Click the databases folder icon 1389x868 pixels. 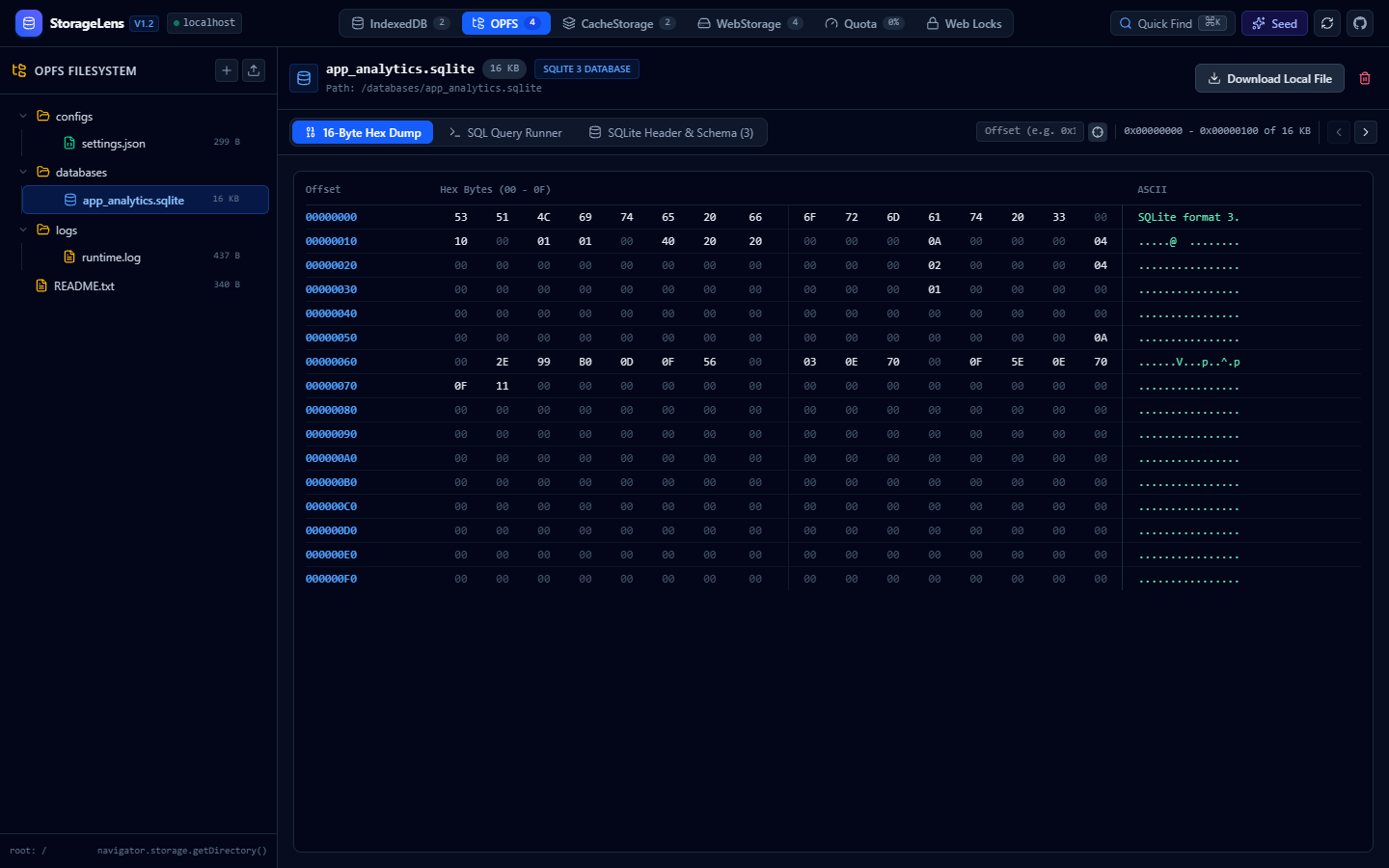[x=43, y=172]
